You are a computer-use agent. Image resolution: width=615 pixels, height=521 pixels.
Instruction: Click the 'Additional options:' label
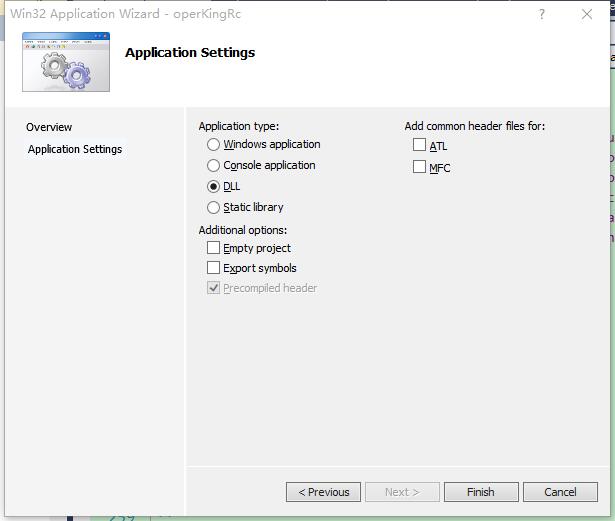tap(243, 230)
